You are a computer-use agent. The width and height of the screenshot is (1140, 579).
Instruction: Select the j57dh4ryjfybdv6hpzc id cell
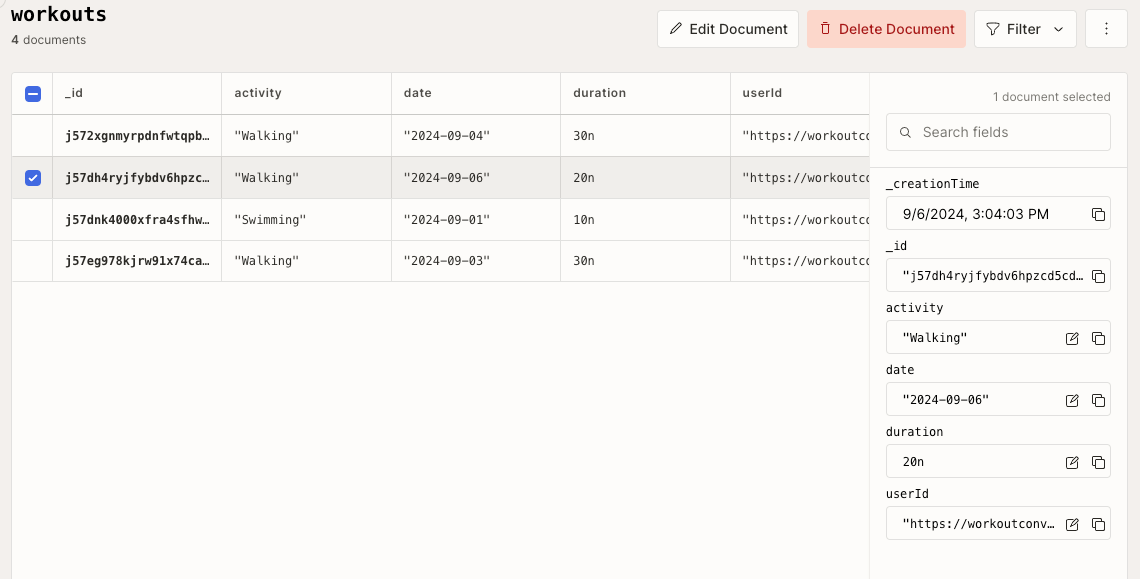click(x=137, y=177)
